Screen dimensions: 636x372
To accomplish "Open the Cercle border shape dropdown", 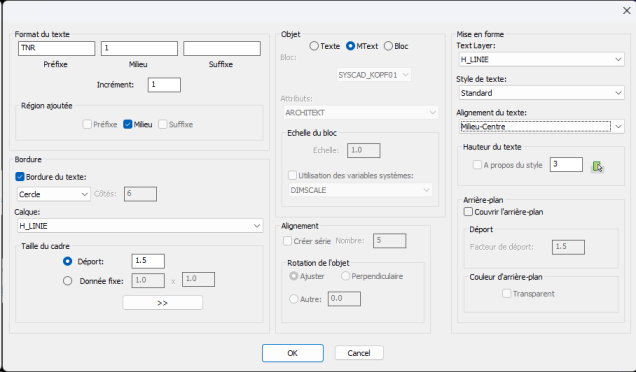I will point(54,194).
